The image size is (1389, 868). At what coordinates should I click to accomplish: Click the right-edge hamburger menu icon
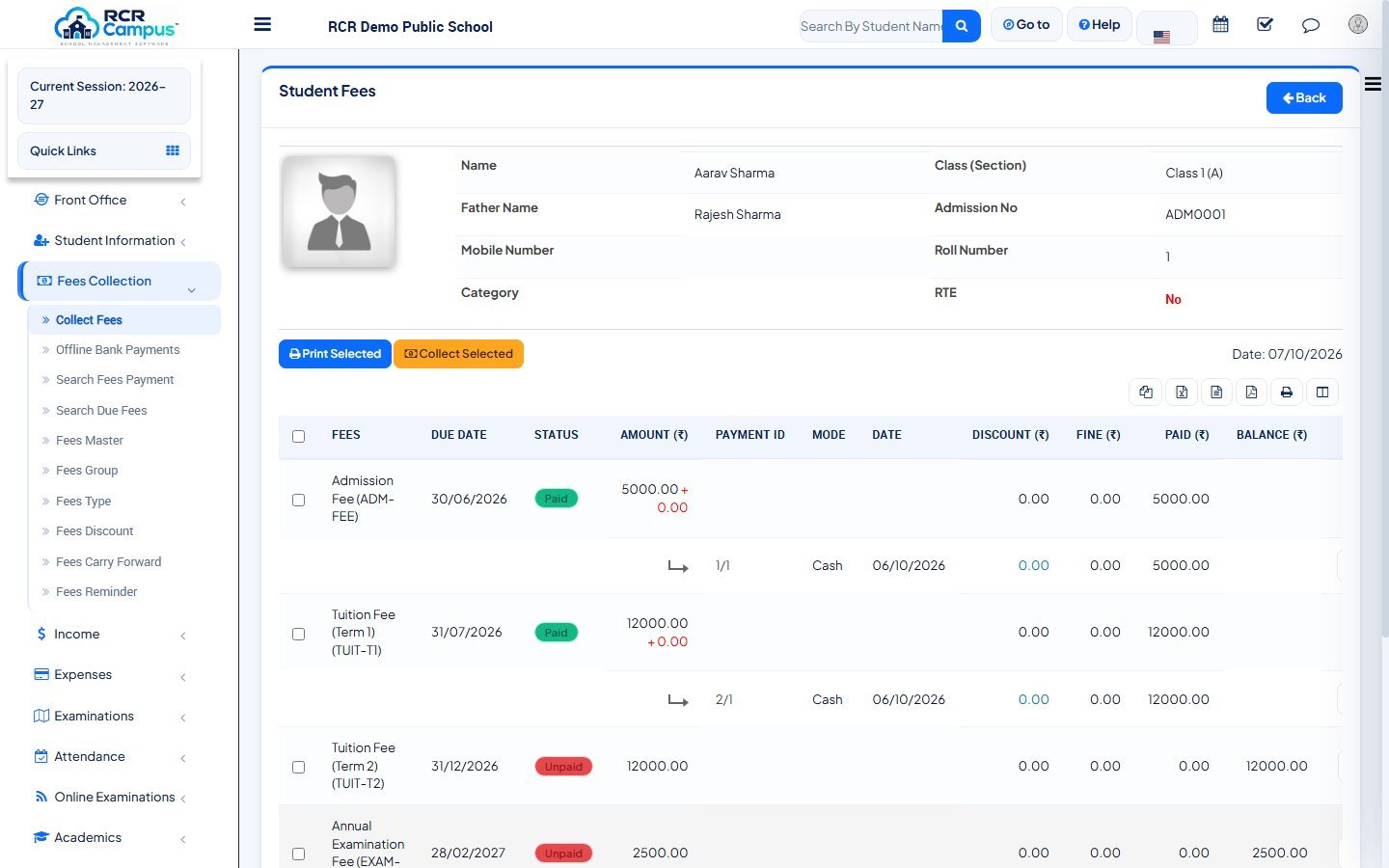tap(1373, 85)
